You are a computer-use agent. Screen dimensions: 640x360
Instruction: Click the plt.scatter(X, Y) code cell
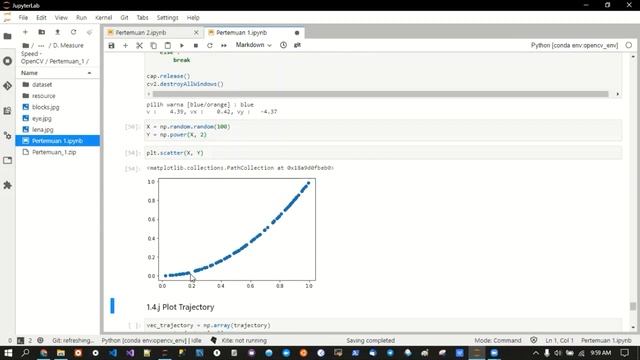pos(383,153)
